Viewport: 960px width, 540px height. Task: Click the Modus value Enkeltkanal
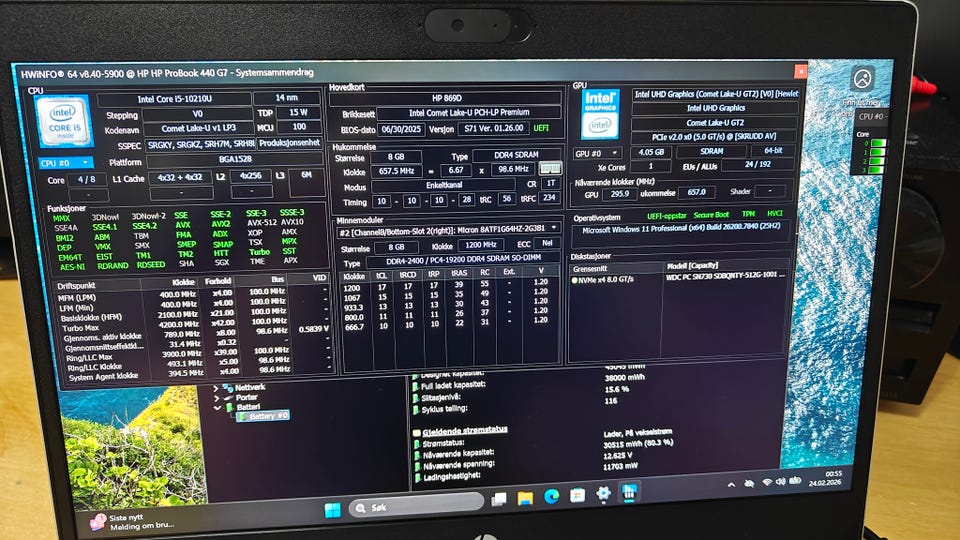pos(444,185)
